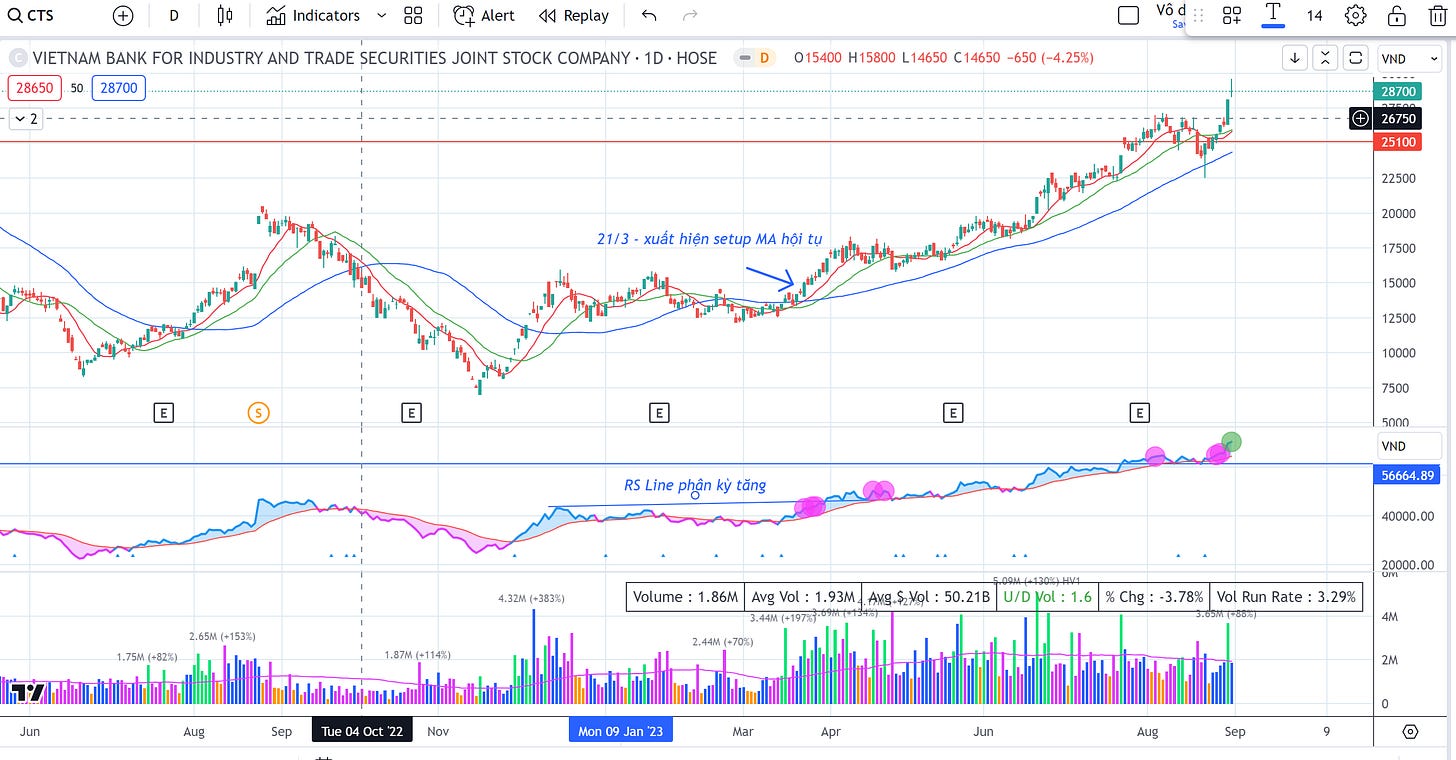The height and width of the screenshot is (760, 1456).
Task: Grab the floating drawing toolbar handle
Action: click(1199, 15)
